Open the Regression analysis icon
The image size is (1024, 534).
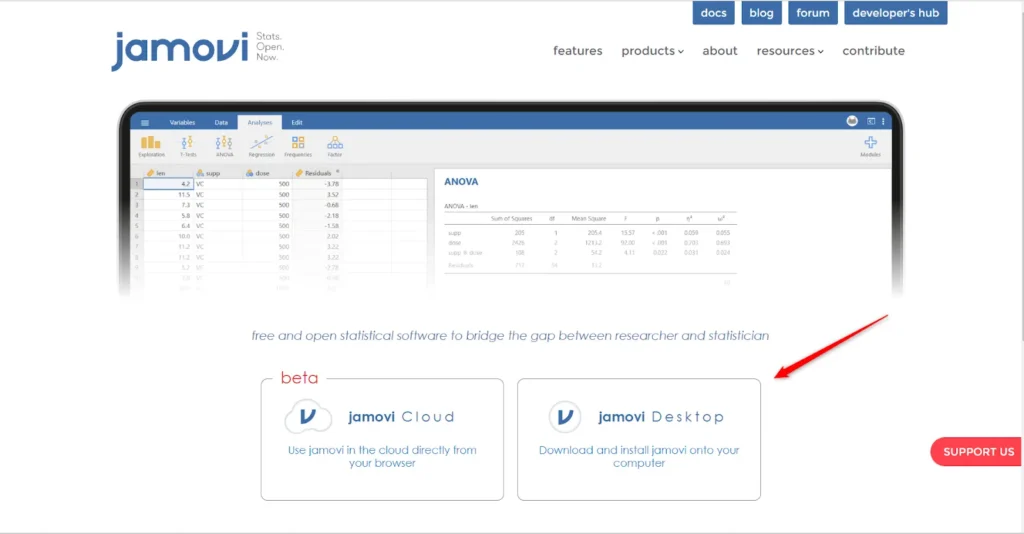click(261, 146)
